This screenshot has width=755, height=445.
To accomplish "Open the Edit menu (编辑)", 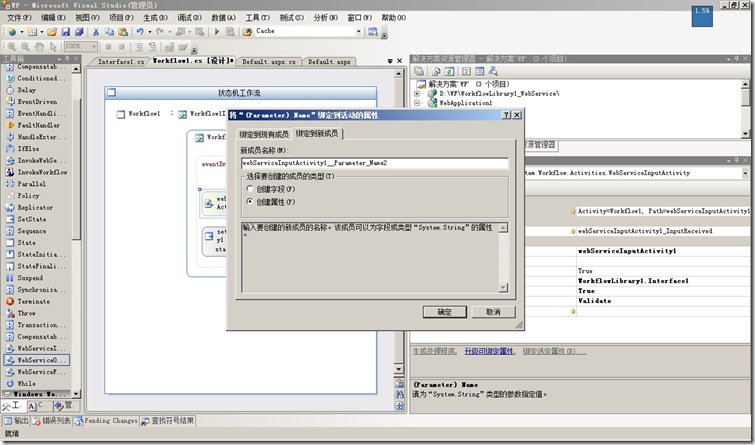I will pyautogui.click(x=53, y=17).
